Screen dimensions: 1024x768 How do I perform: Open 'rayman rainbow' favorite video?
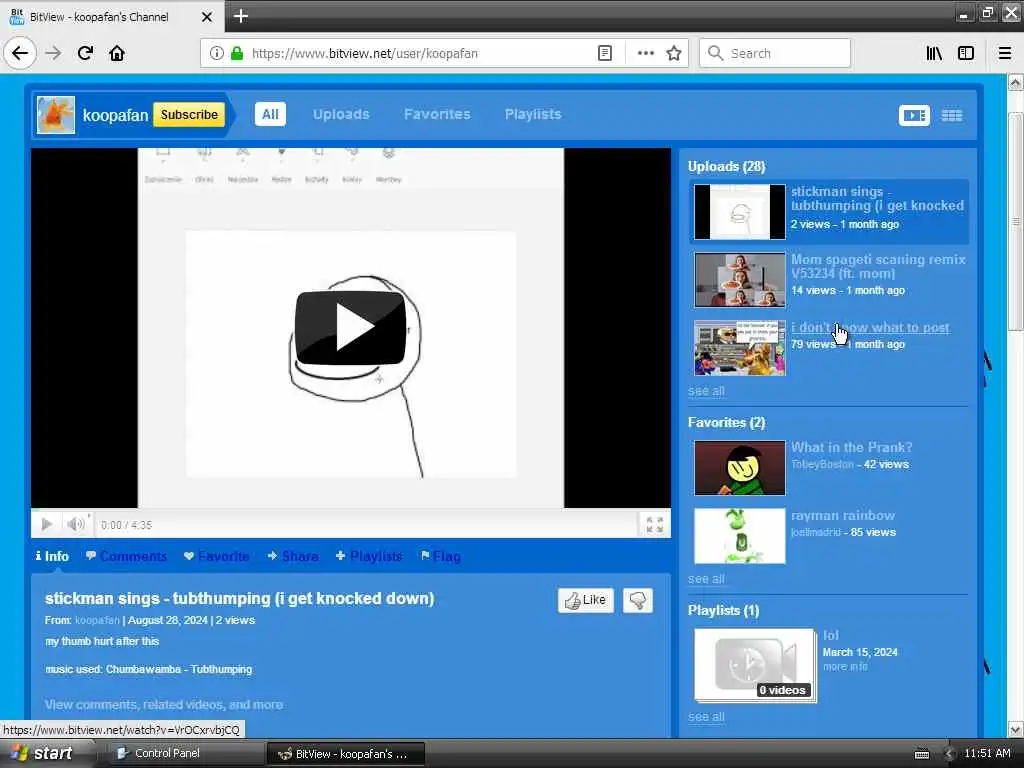pos(842,515)
